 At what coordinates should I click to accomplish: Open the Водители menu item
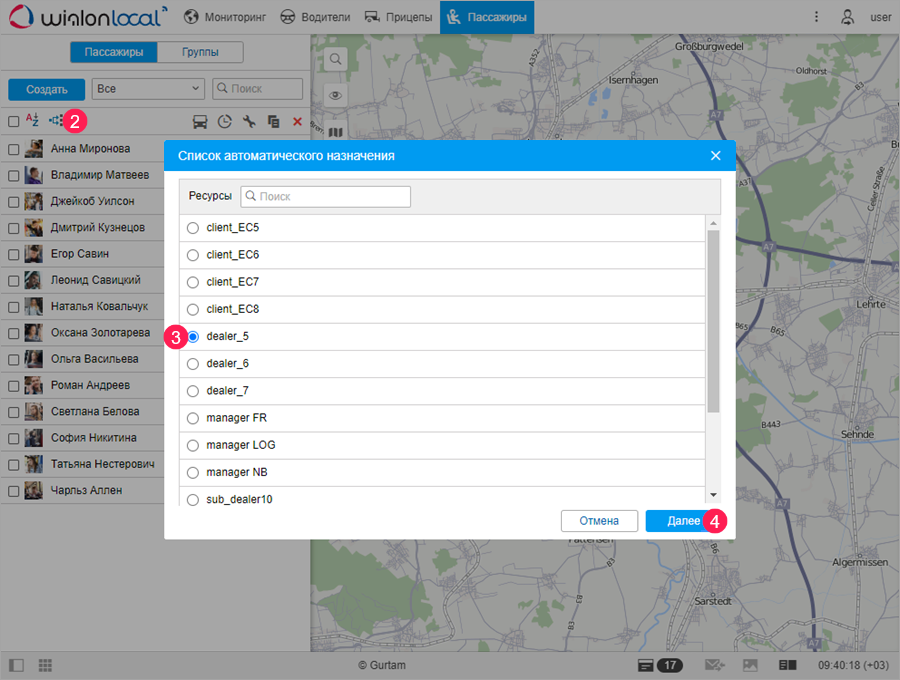[x=318, y=17]
